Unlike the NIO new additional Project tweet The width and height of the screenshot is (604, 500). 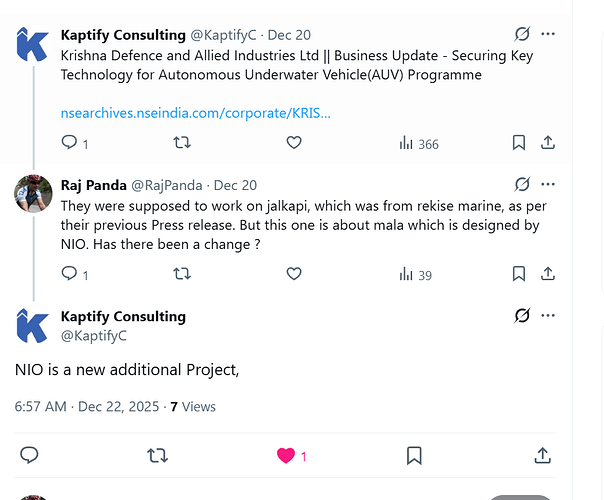(x=286, y=456)
